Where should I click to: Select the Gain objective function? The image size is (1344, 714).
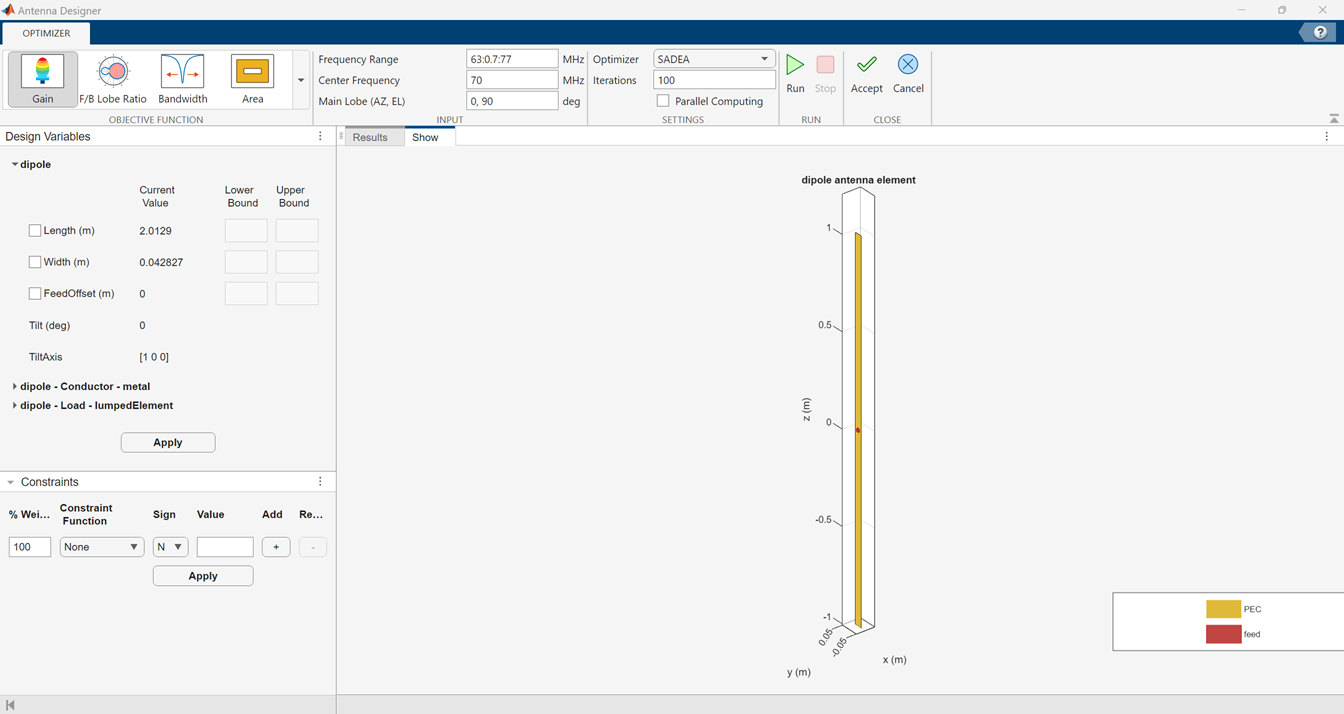(42, 78)
